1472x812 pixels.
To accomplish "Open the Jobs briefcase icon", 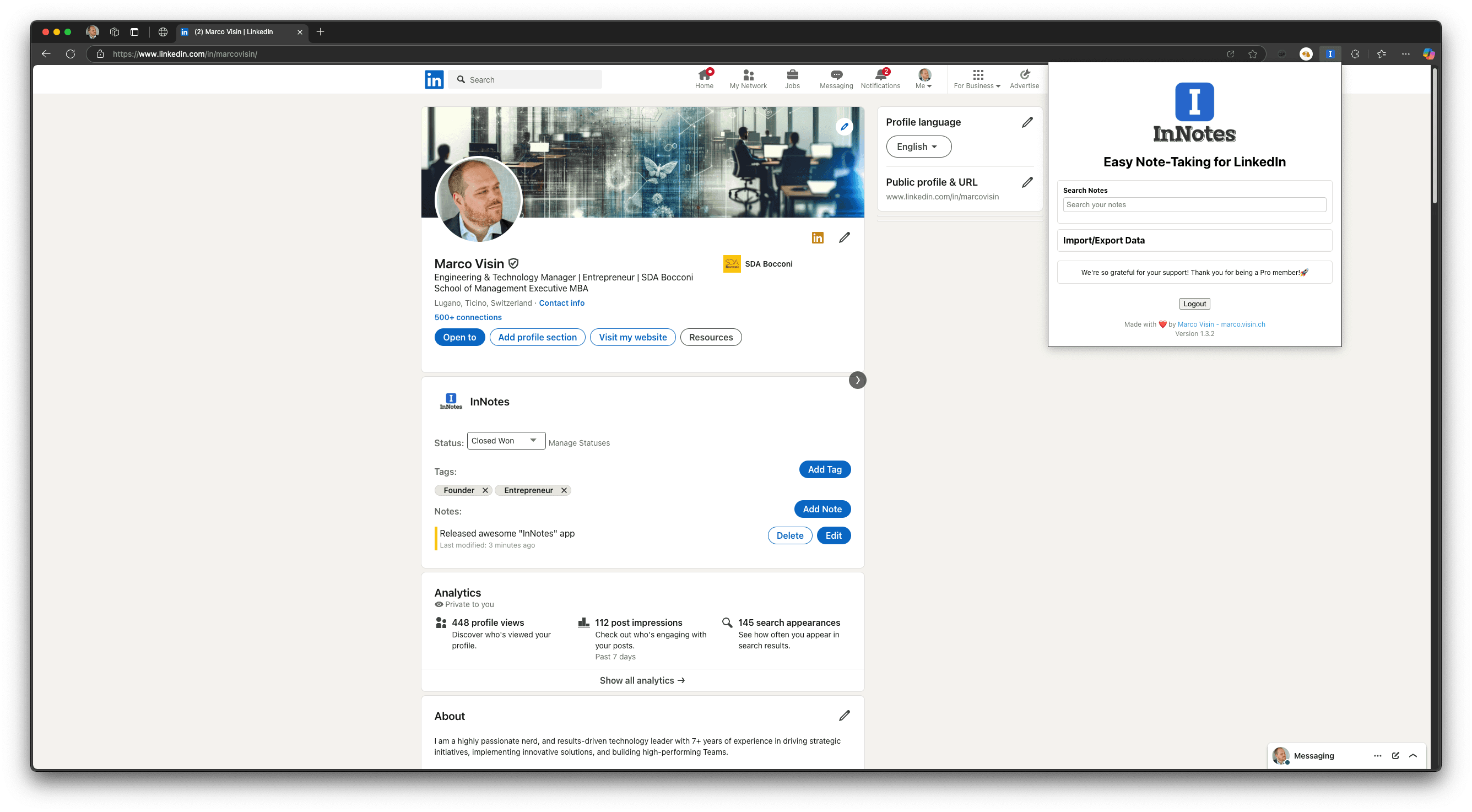I will tap(792, 75).
